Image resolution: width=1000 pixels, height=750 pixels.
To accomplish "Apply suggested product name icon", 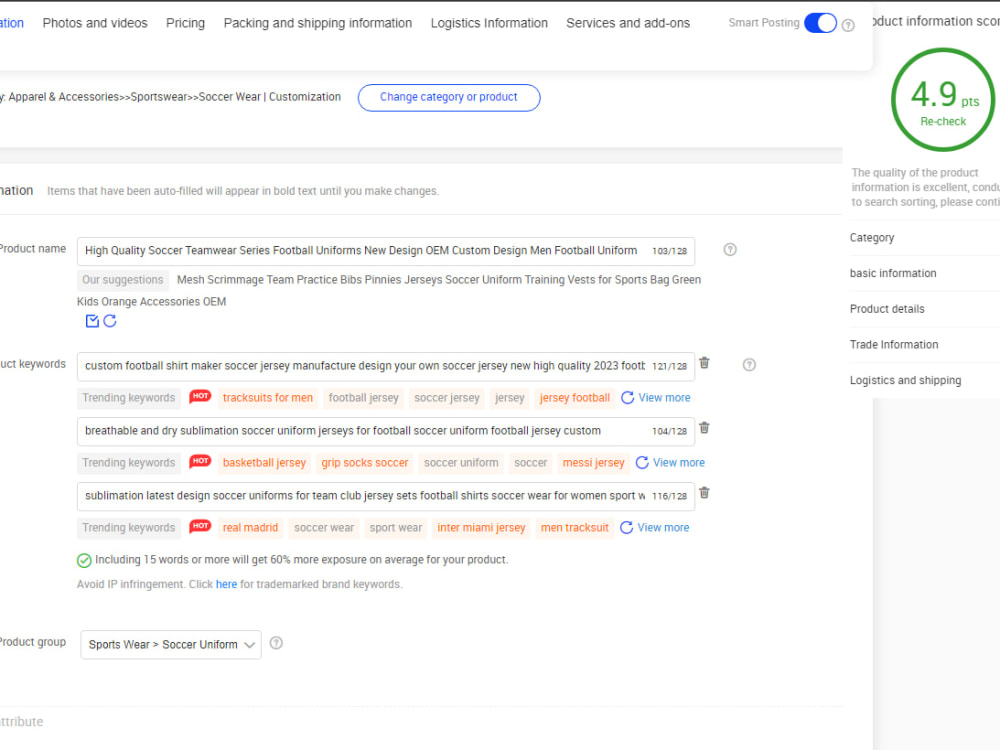I will point(92,321).
